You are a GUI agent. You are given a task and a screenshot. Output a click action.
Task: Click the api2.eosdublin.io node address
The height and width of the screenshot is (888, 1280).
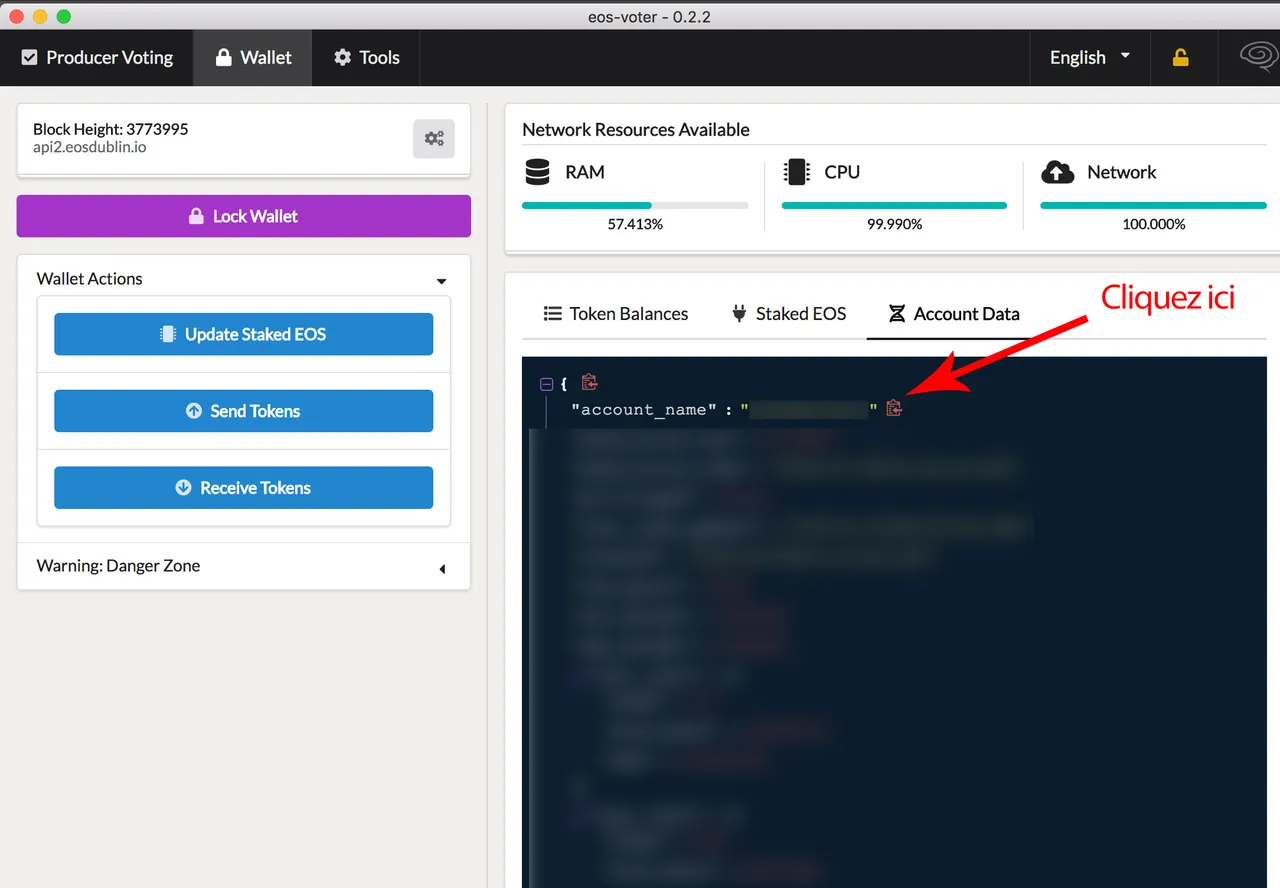point(90,147)
